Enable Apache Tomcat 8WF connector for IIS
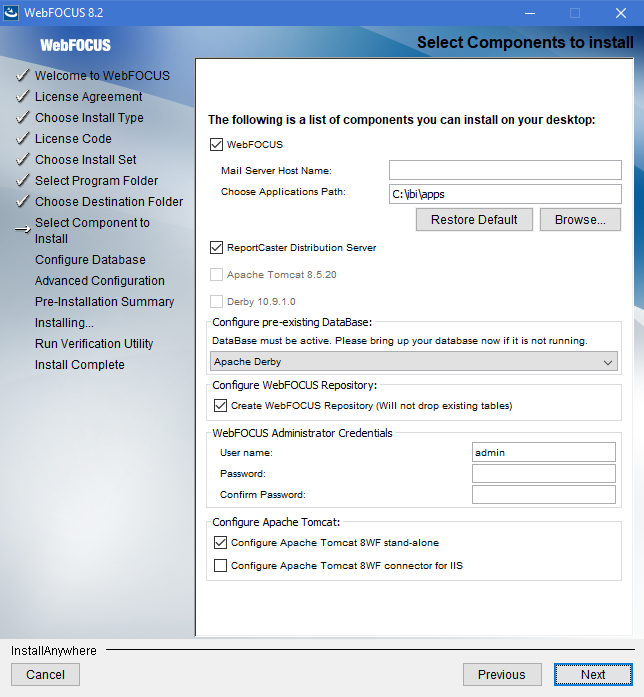 tap(220, 565)
